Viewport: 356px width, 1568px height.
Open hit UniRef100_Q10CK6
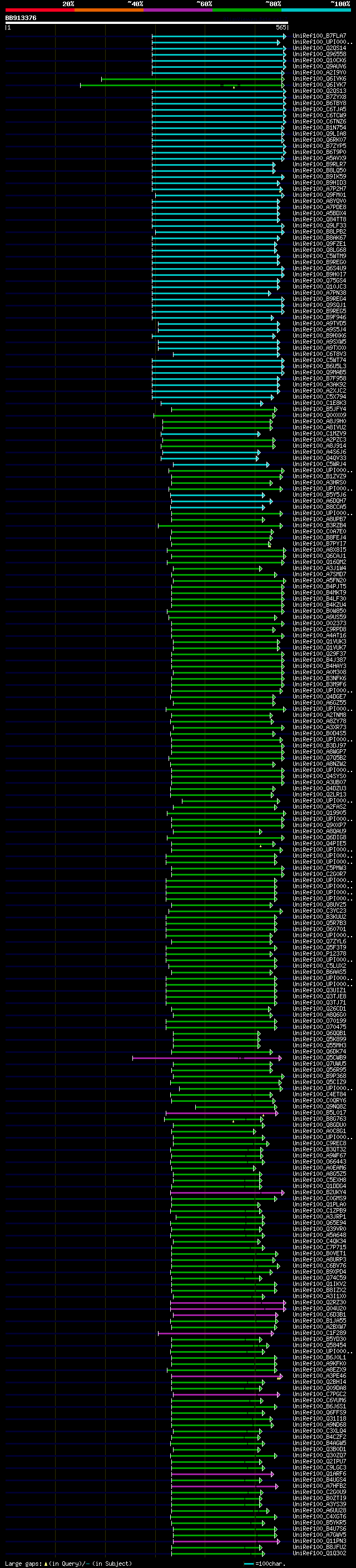coord(319,60)
